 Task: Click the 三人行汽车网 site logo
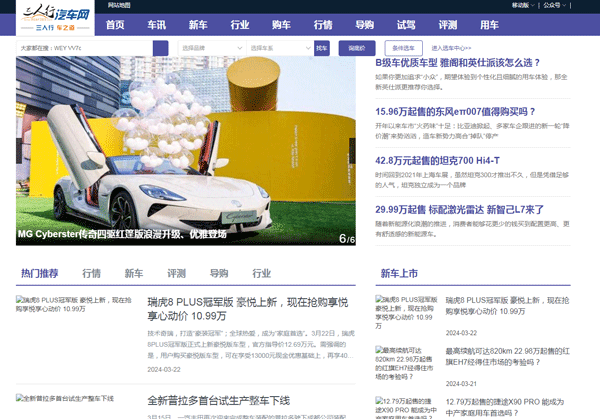point(55,18)
